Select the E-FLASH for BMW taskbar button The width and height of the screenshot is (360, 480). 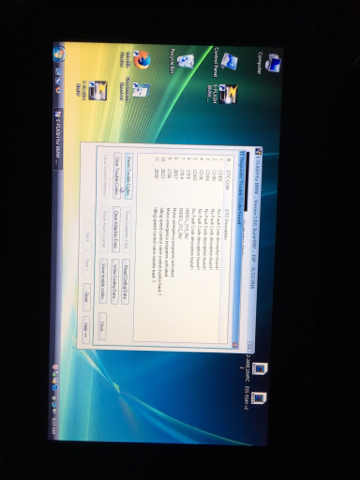(57, 138)
